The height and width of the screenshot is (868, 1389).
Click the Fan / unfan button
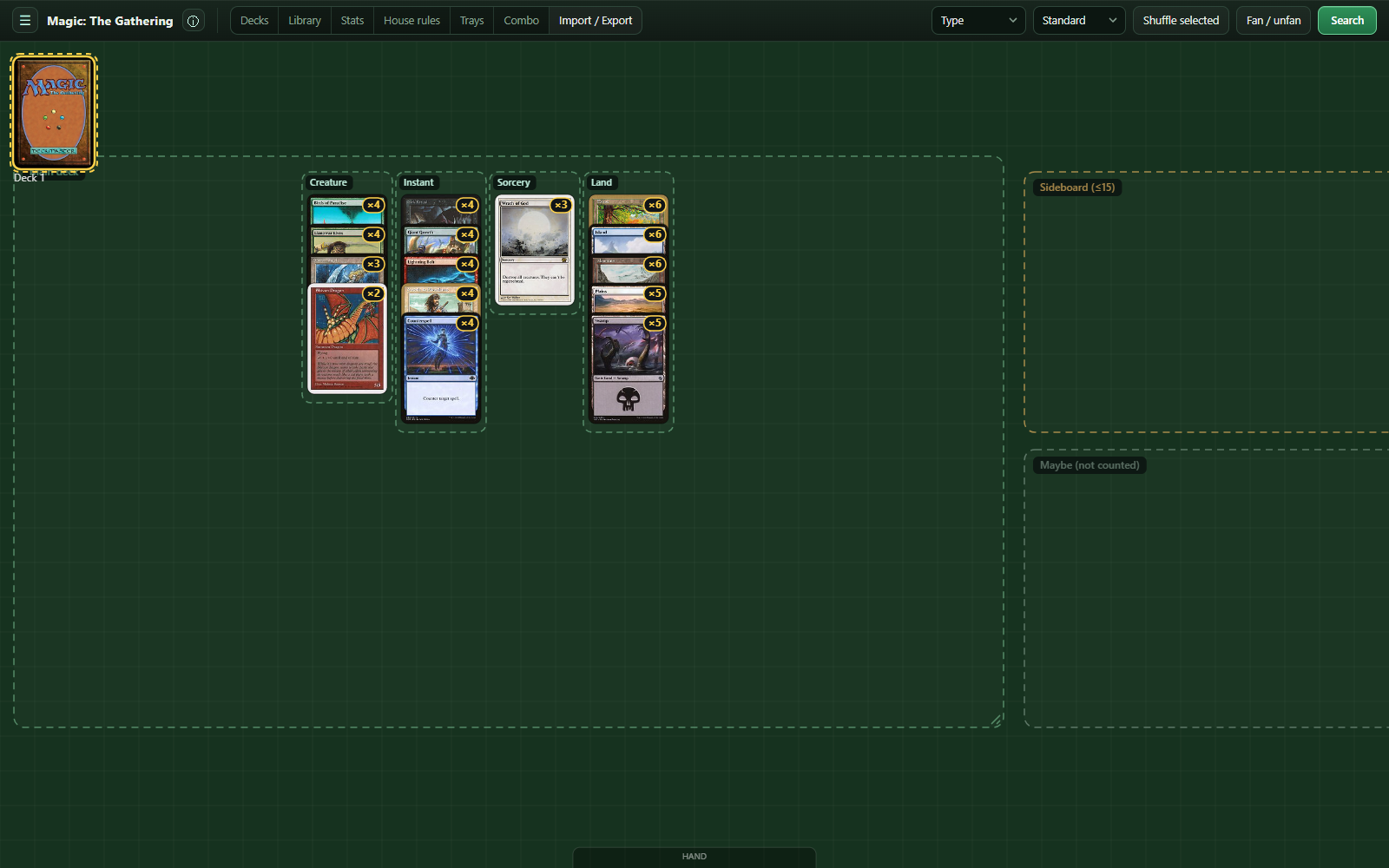pos(1274,21)
